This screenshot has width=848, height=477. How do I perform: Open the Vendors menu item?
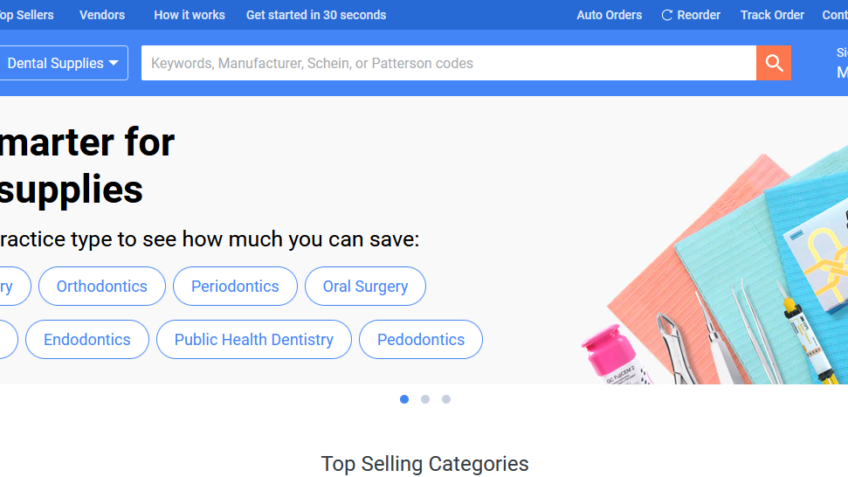pyautogui.click(x=102, y=15)
